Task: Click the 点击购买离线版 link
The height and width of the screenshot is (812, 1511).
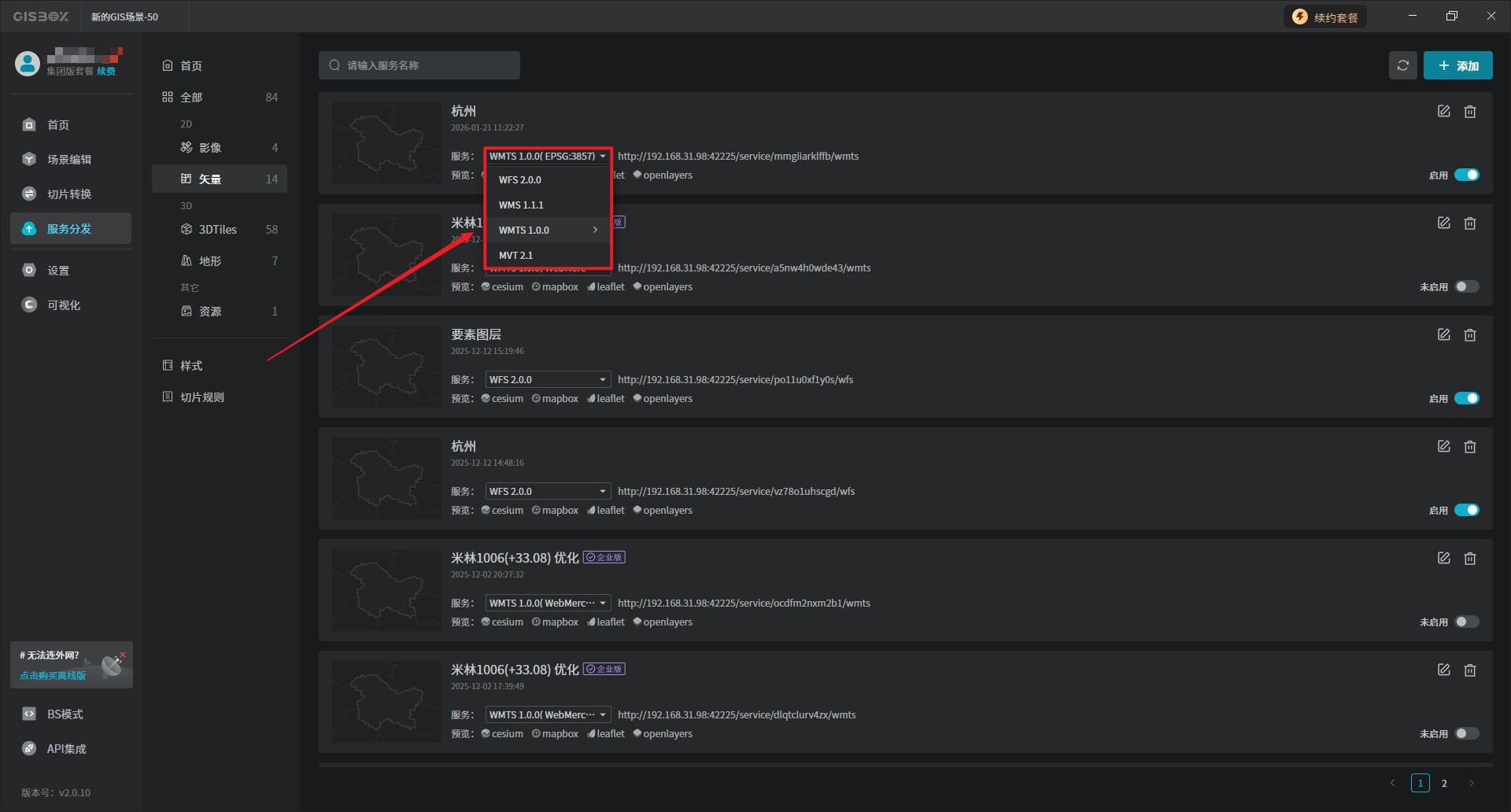Action: point(53,676)
